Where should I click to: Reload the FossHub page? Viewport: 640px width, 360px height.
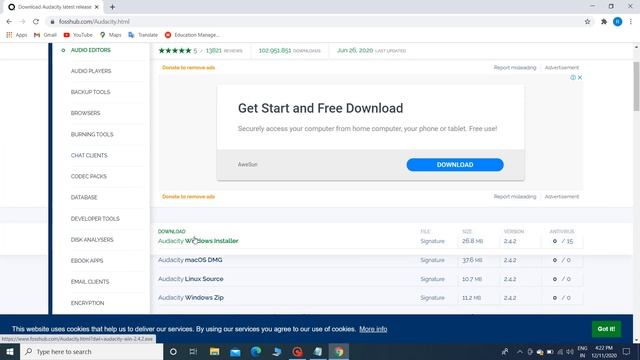(x=36, y=22)
